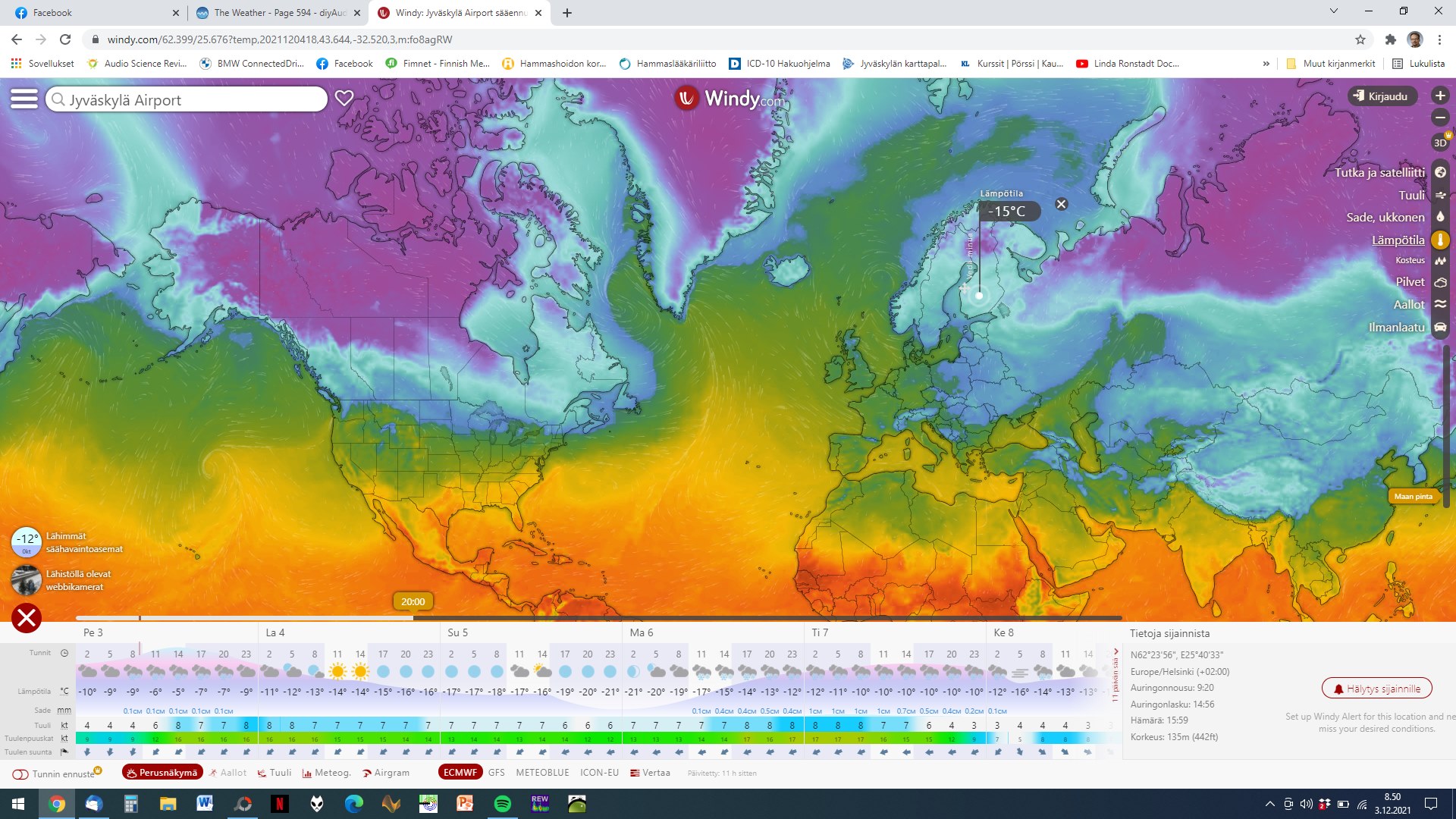Open the Windy hamburger menu
The width and height of the screenshot is (1456, 819).
[24, 99]
